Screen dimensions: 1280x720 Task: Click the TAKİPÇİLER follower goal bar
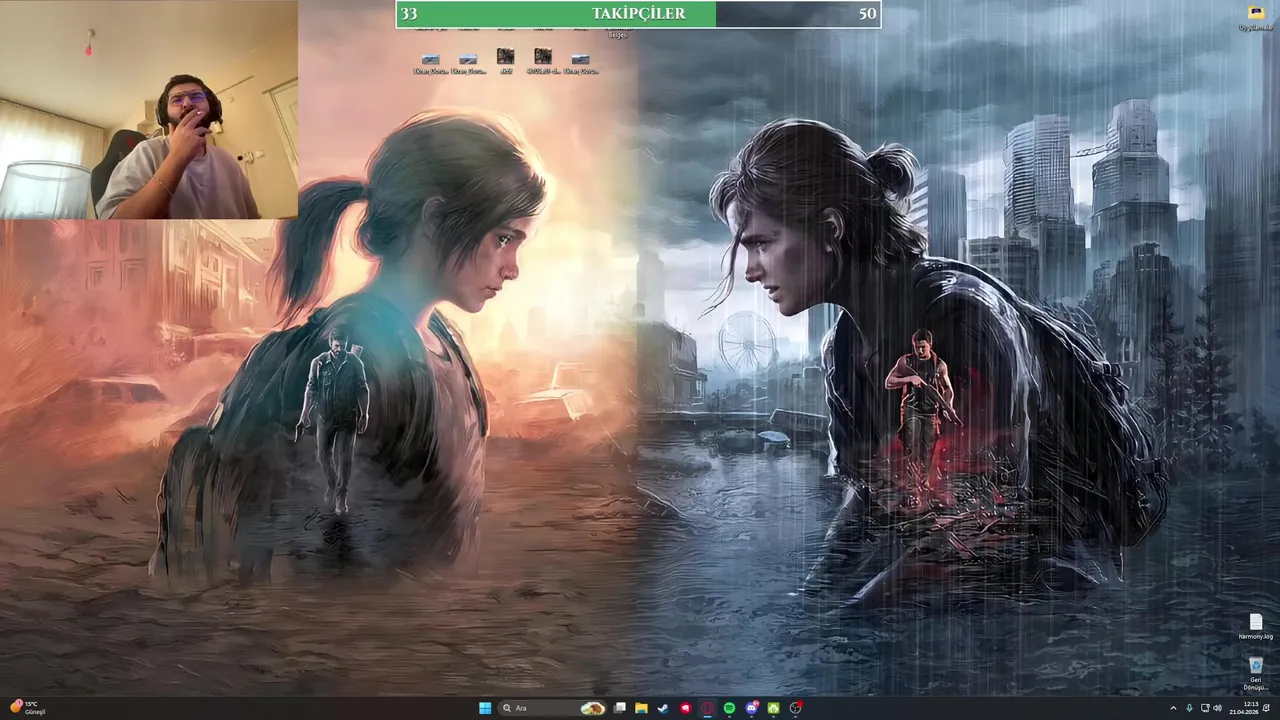coord(638,14)
